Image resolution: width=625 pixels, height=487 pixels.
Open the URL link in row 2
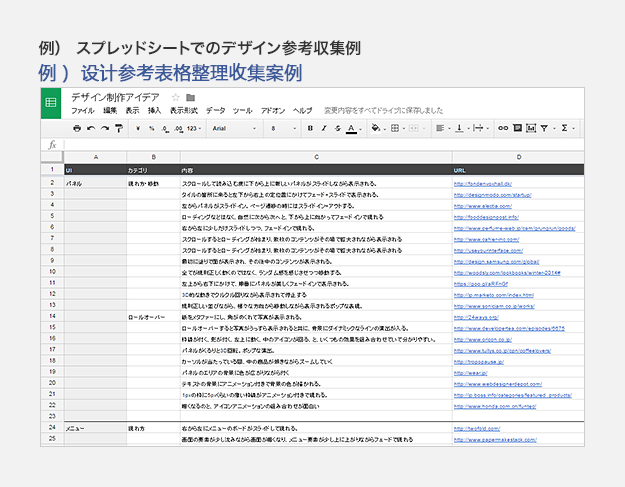tap(483, 184)
